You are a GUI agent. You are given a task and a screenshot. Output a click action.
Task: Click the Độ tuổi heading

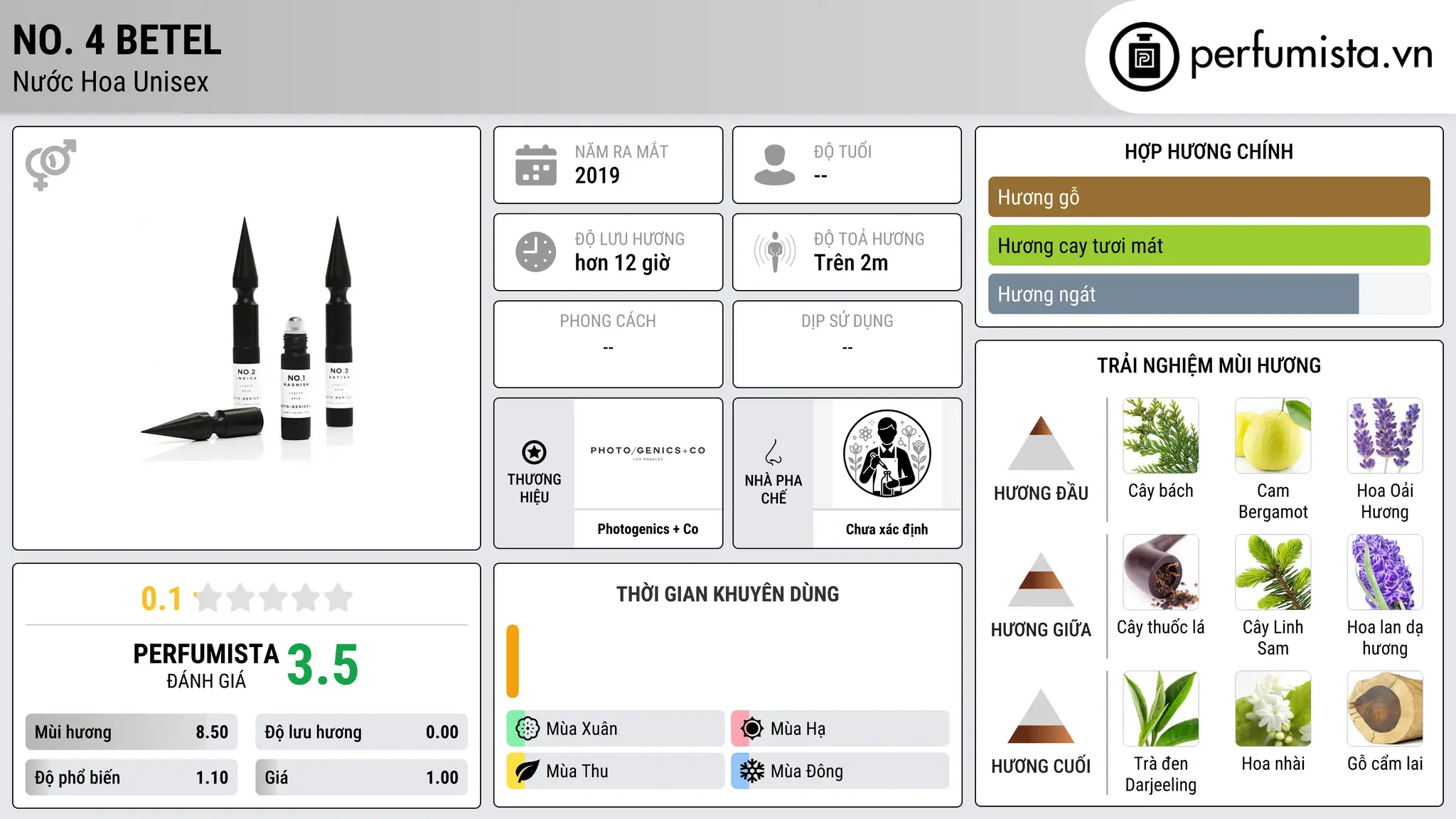click(x=842, y=151)
